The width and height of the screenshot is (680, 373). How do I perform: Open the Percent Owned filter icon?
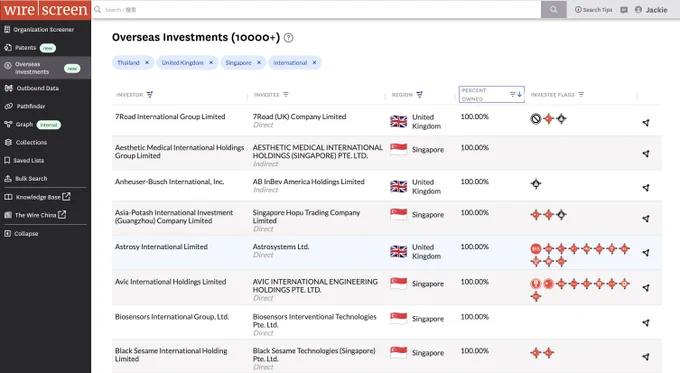click(513, 94)
